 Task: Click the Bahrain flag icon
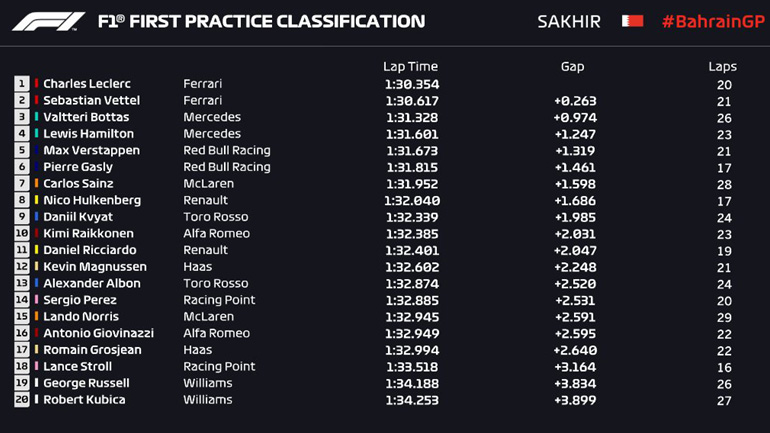coord(632,21)
